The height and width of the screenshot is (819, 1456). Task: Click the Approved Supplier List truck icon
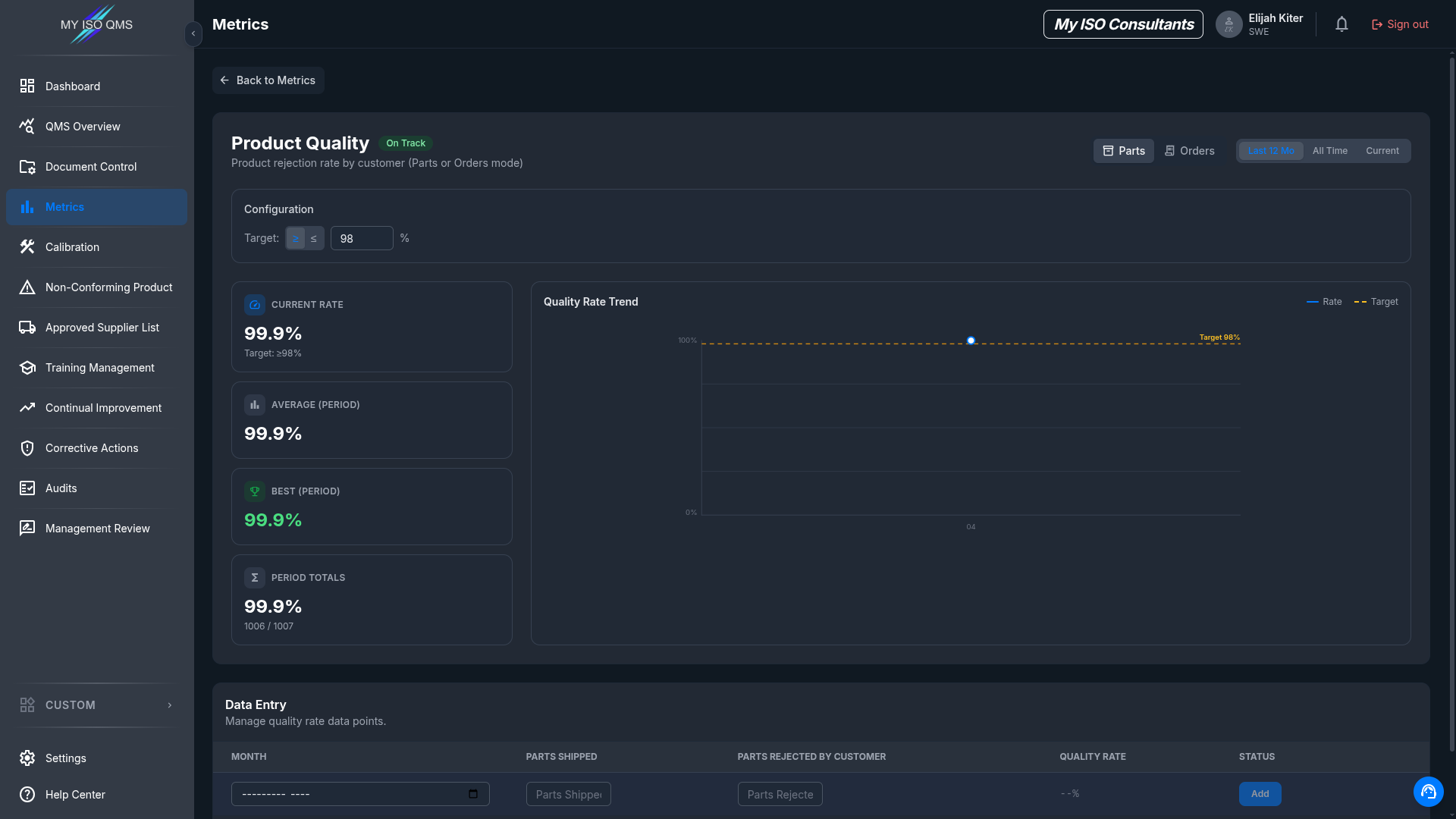pyautogui.click(x=27, y=328)
